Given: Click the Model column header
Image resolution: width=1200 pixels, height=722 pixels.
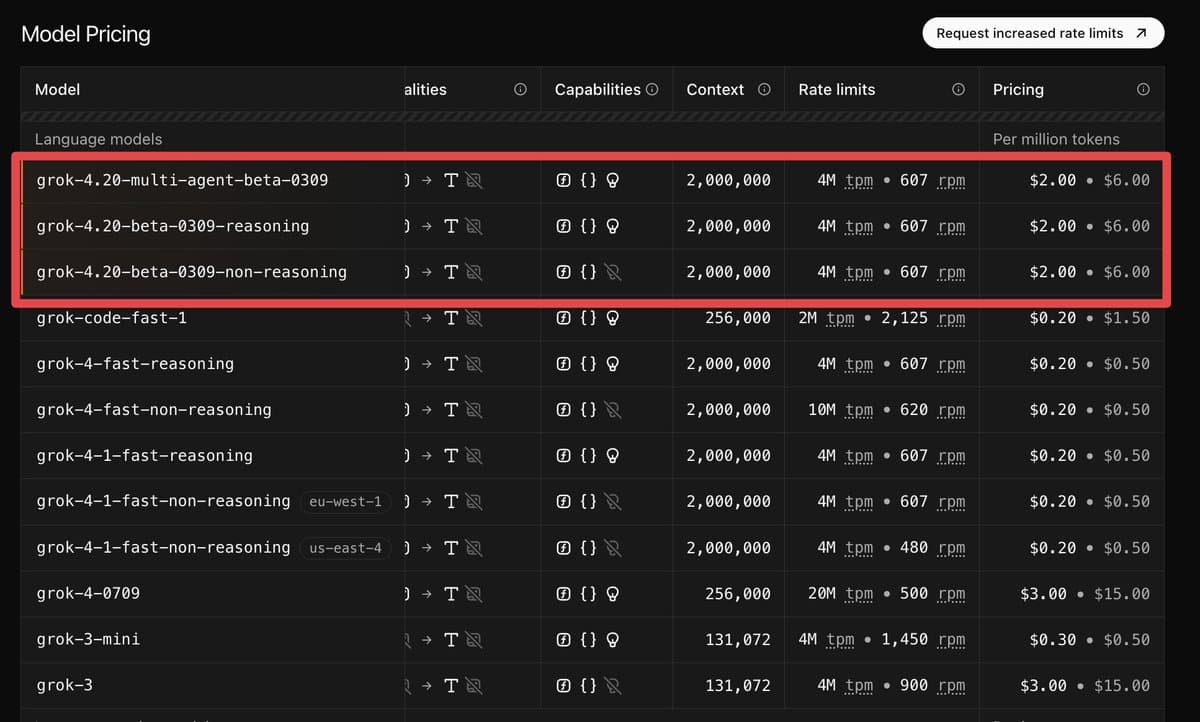Looking at the screenshot, I should click(58, 89).
